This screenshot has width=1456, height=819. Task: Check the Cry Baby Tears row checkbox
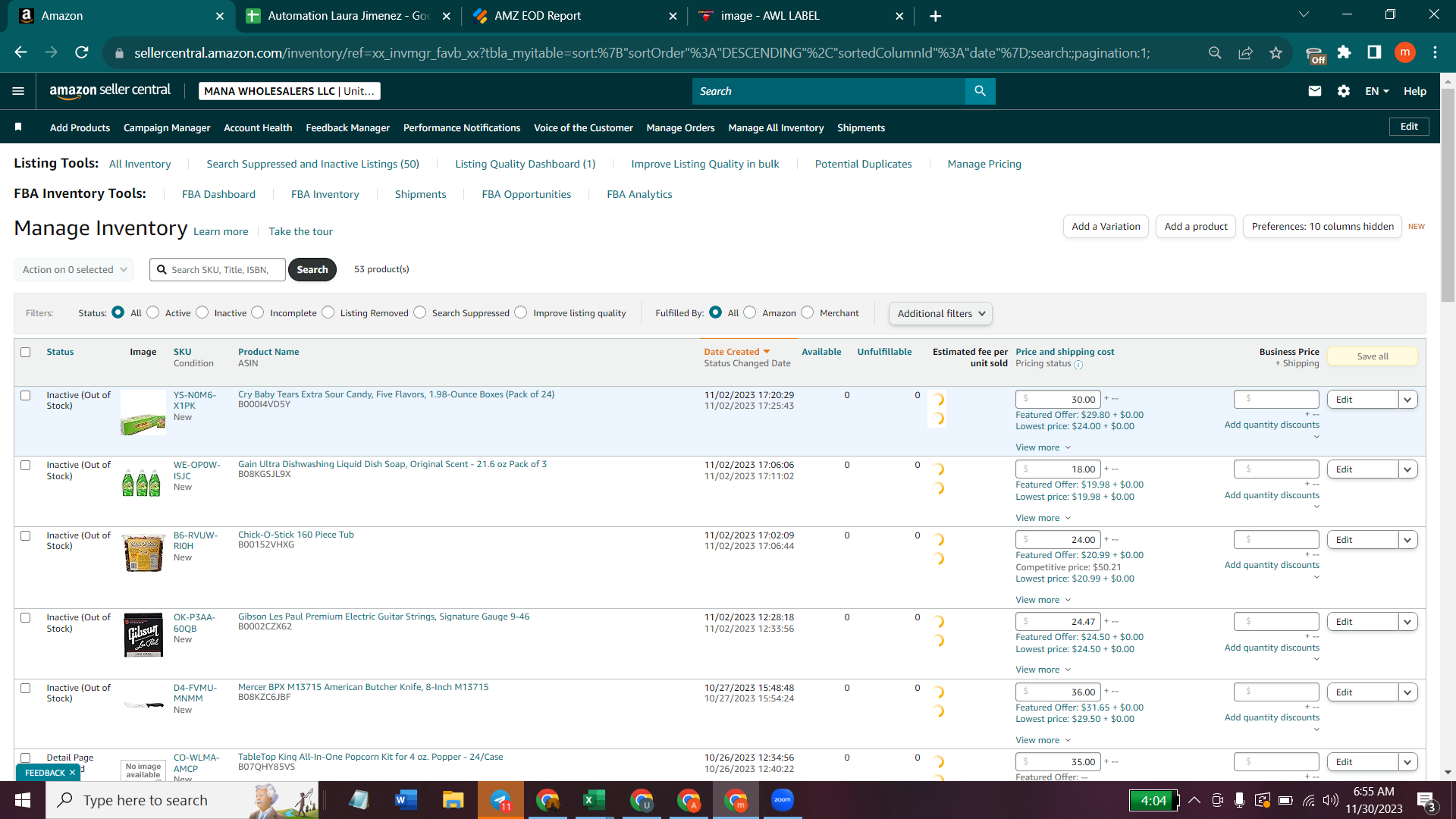[26, 395]
